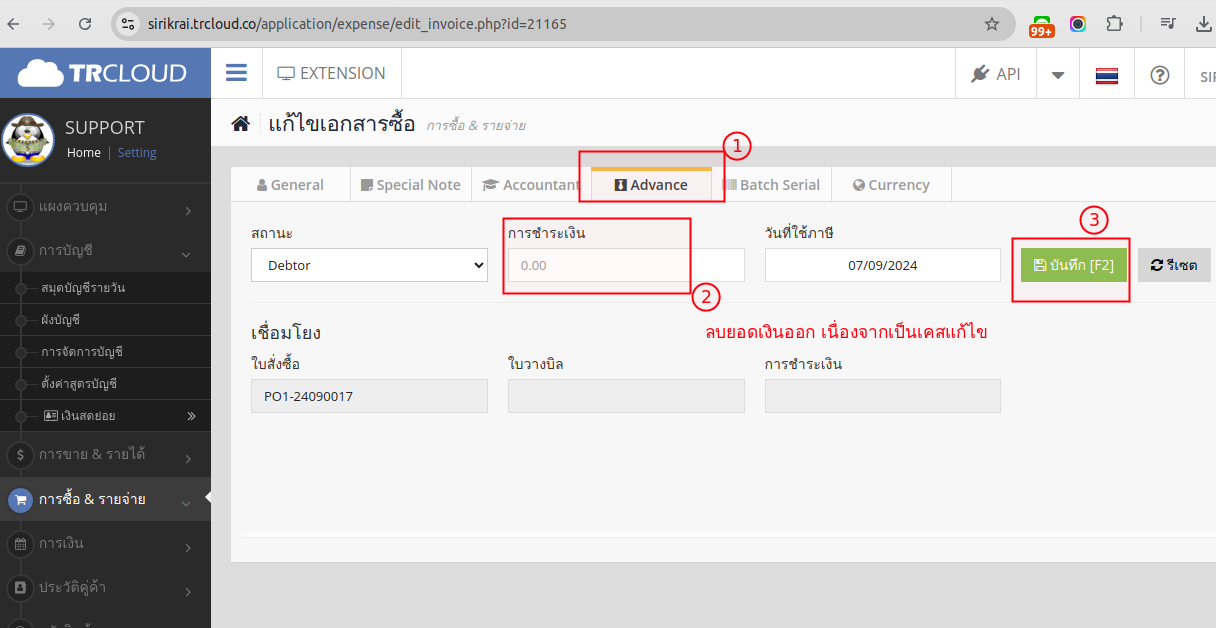Expand การขาย & รายได้ sidebar menu

point(105,455)
